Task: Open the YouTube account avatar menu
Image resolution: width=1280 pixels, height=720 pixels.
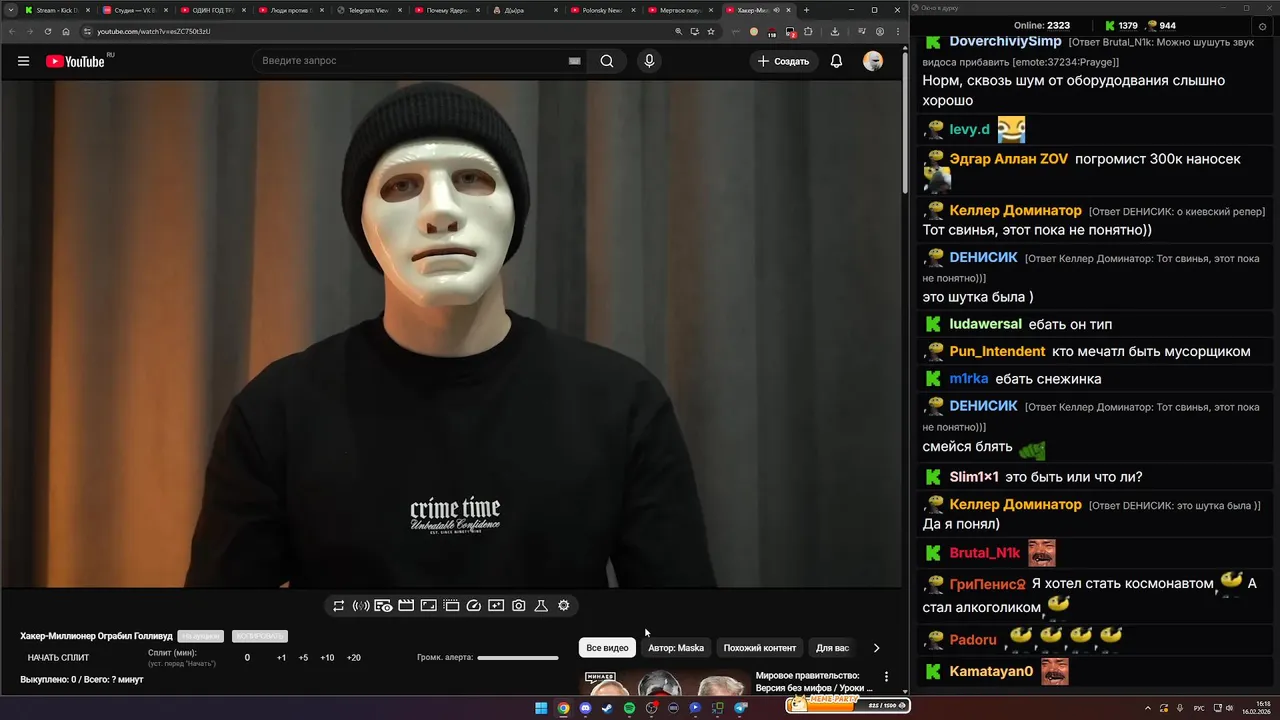Action: point(873,61)
